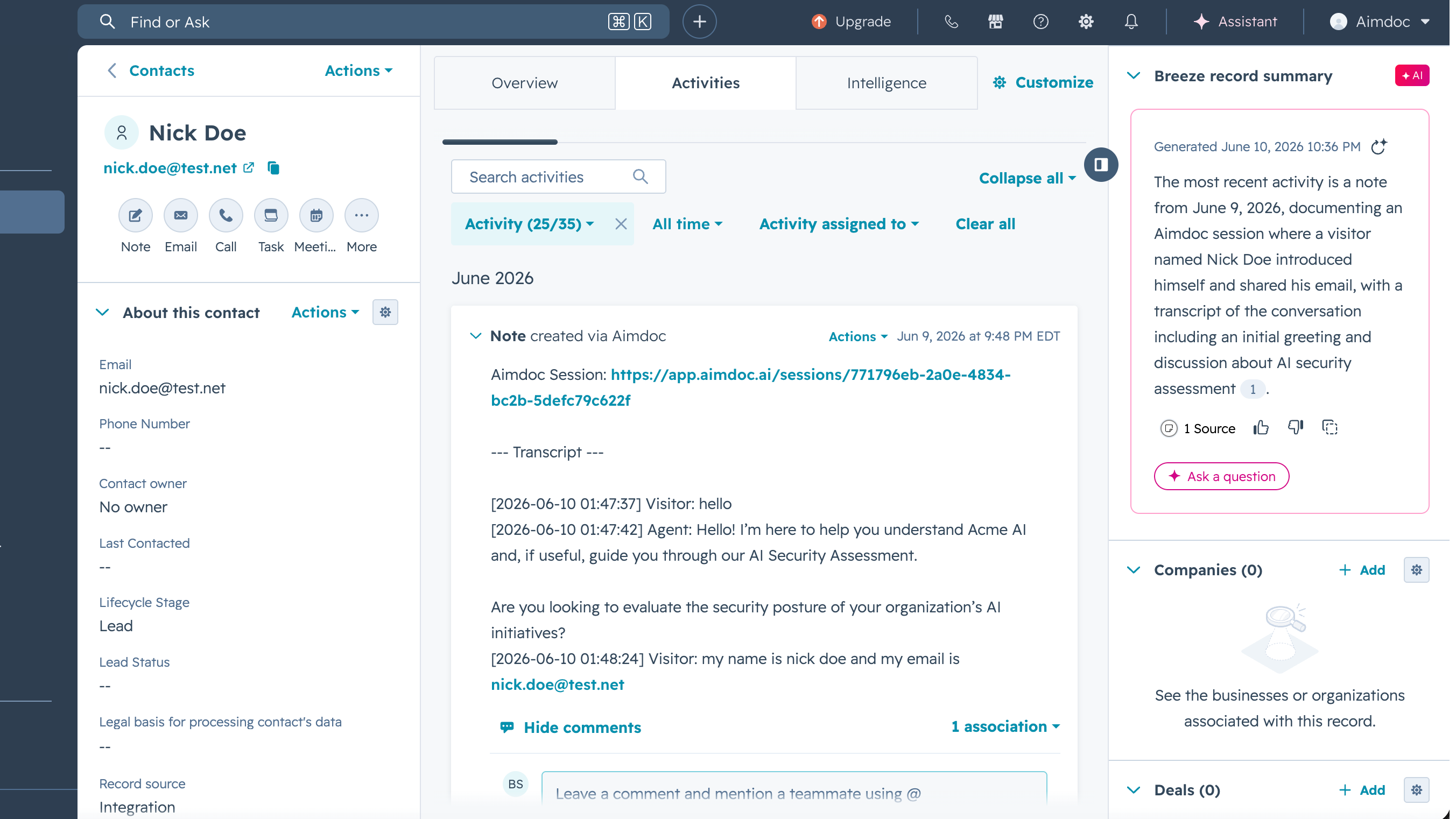Viewport: 1456px width, 819px height.
Task: Remove the Activity filter with X
Action: click(621, 224)
